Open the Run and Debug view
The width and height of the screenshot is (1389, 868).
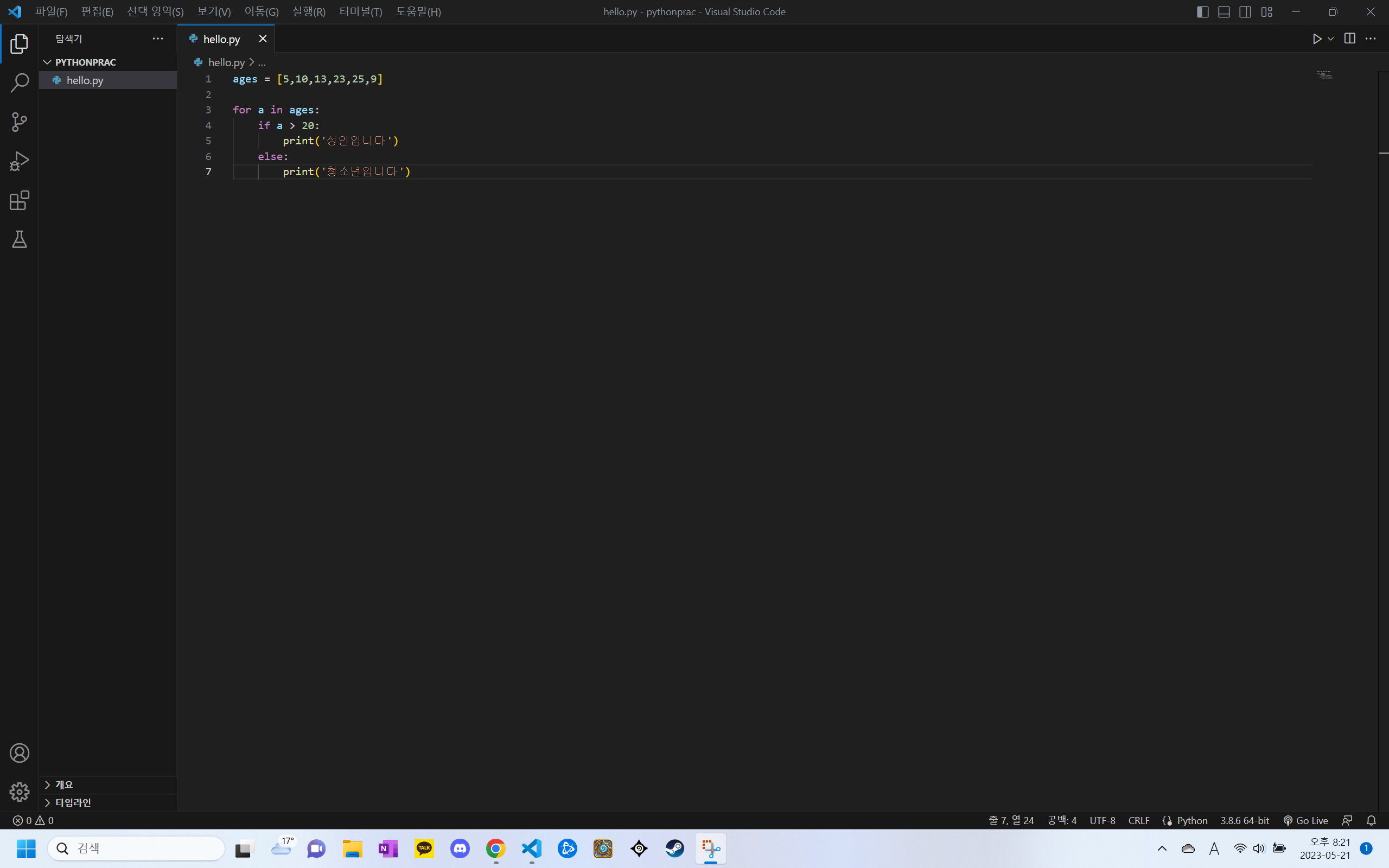pos(20,161)
